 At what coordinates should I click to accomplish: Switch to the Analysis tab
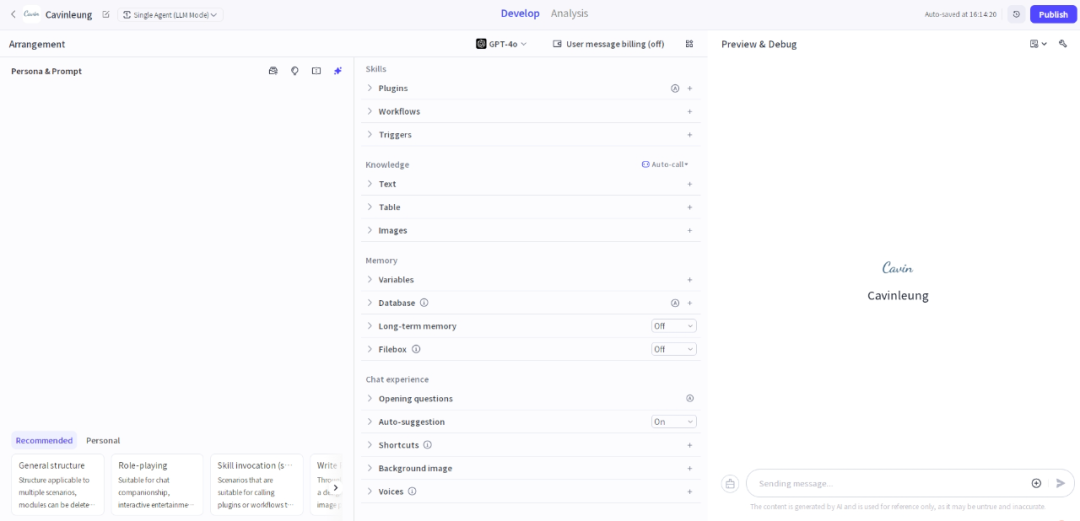[569, 14]
